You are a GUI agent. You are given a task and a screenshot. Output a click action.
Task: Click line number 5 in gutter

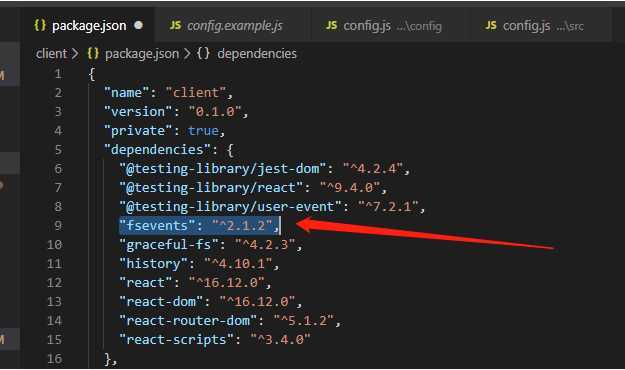pos(58,150)
